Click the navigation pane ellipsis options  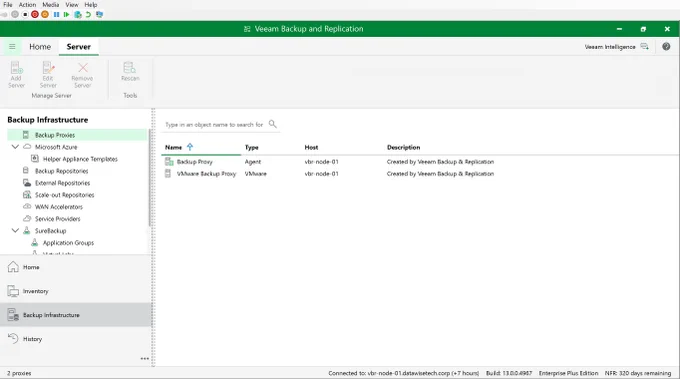pos(144,359)
